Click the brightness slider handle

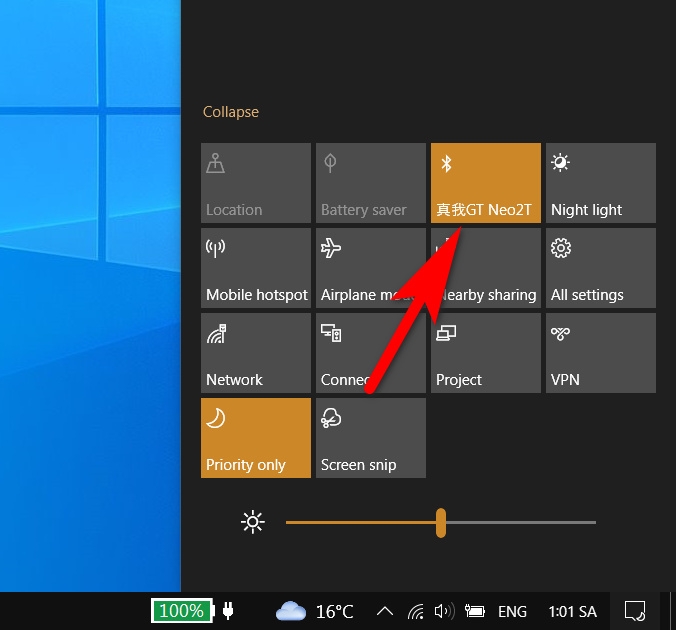click(x=441, y=523)
